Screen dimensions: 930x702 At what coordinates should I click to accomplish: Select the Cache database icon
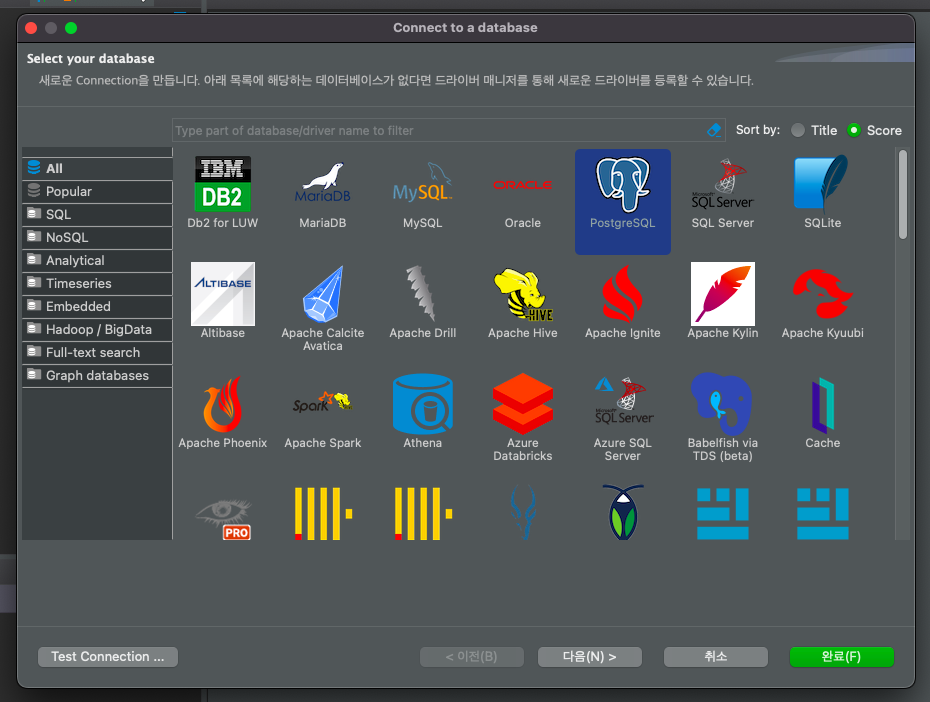[x=823, y=406]
